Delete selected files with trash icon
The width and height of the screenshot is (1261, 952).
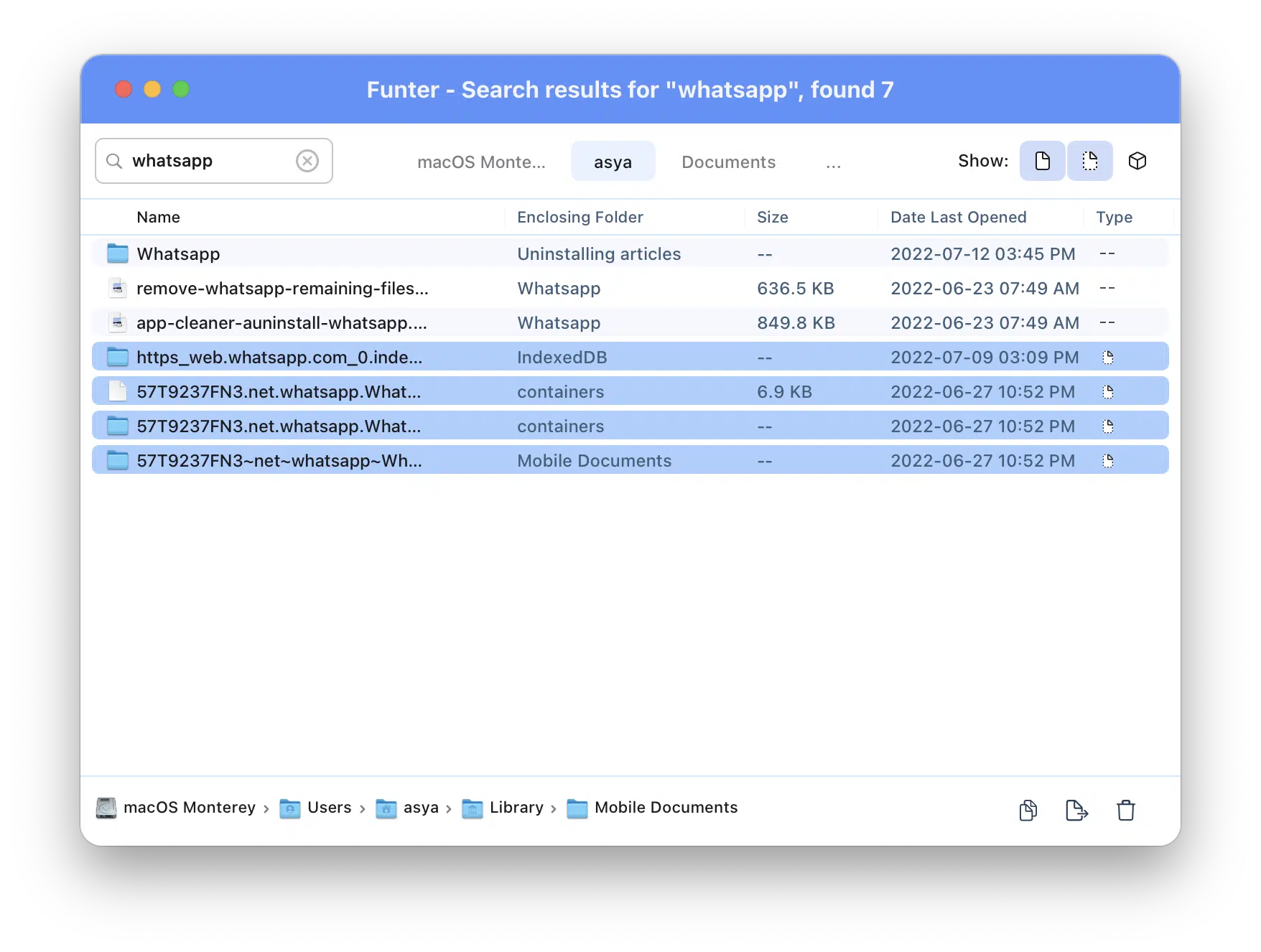1125,810
